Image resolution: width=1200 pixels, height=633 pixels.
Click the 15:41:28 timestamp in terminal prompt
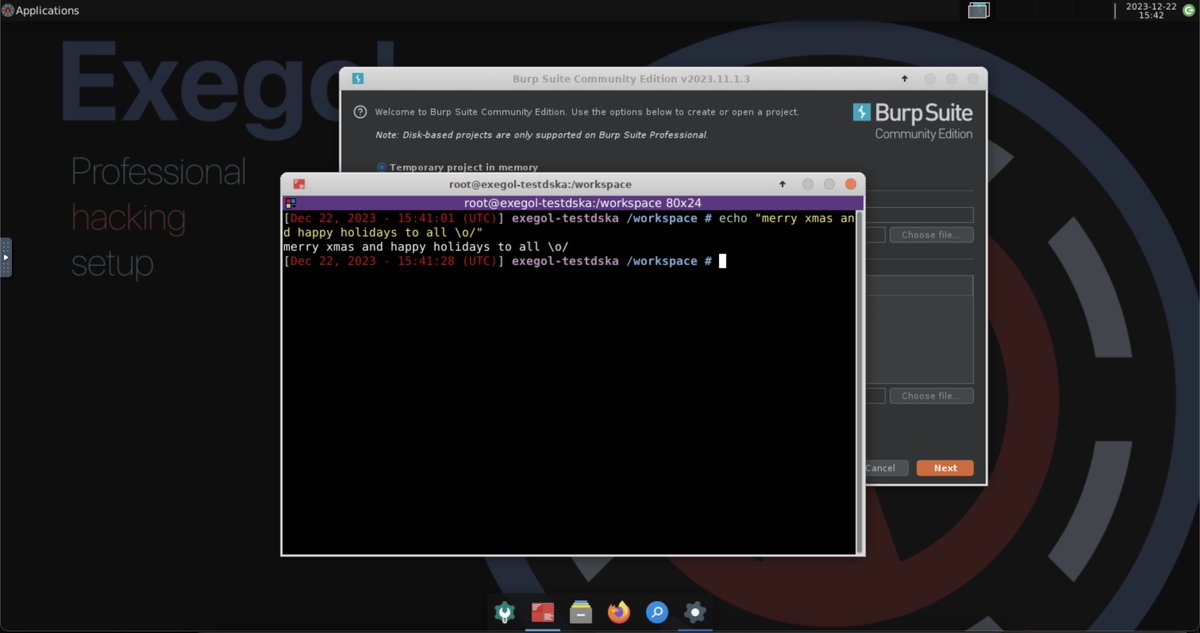coord(426,261)
